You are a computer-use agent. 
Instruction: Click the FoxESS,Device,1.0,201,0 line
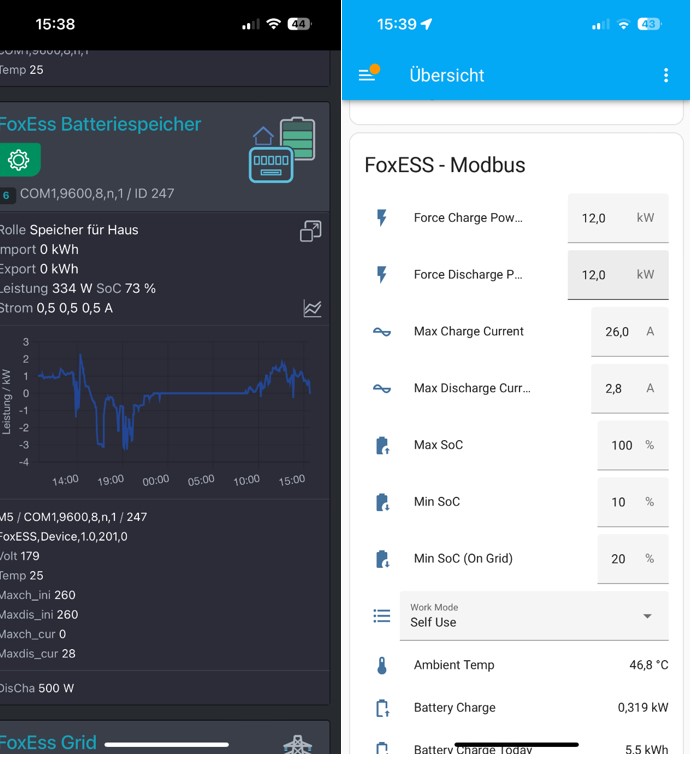(63, 537)
